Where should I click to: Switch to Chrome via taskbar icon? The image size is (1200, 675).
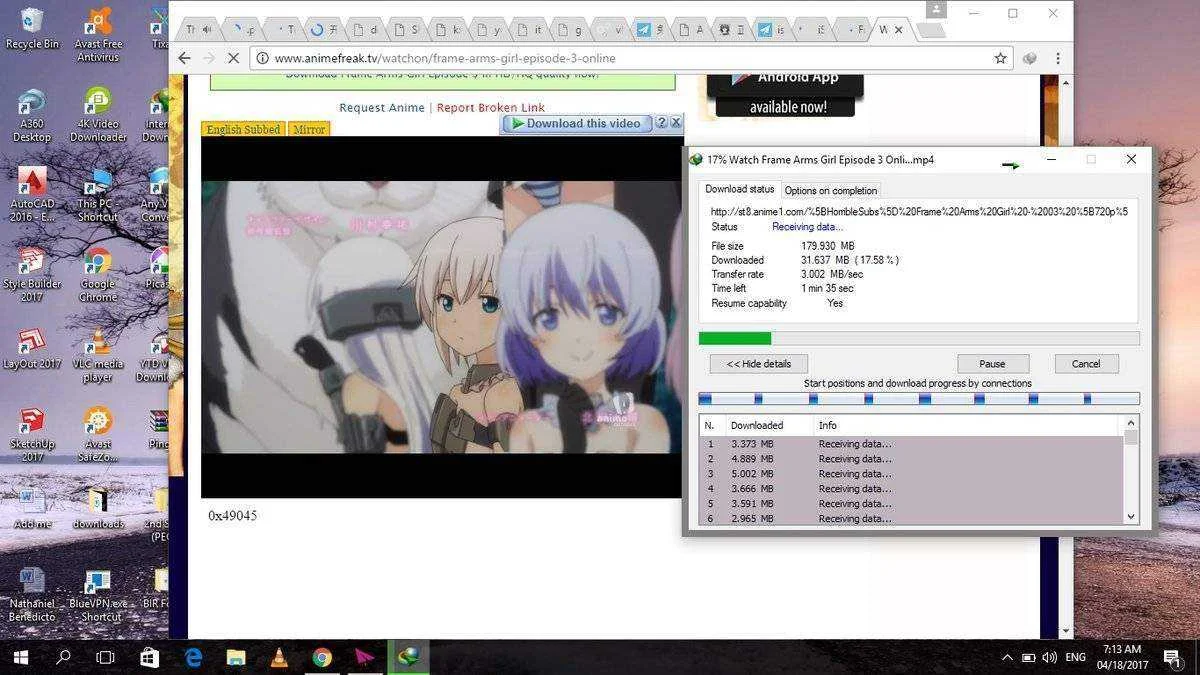(322, 657)
